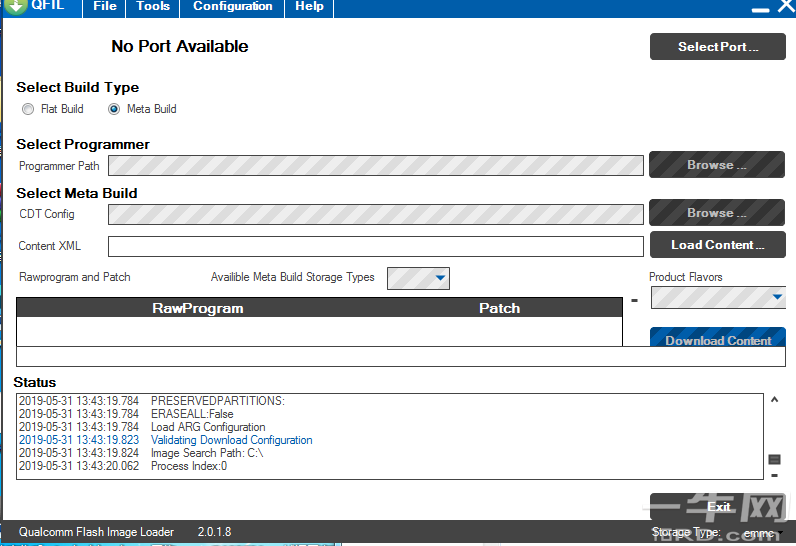Screen dimensions: 796x546
Task: Open the Configuration menu
Action: point(232,7)
